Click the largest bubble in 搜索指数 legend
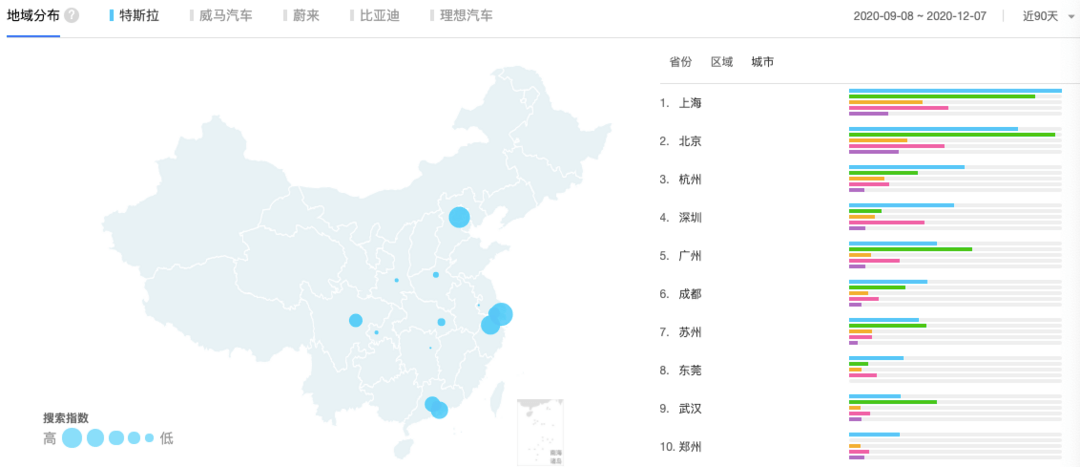This screenshot has width=1080, height=467. tap(72, 437)
